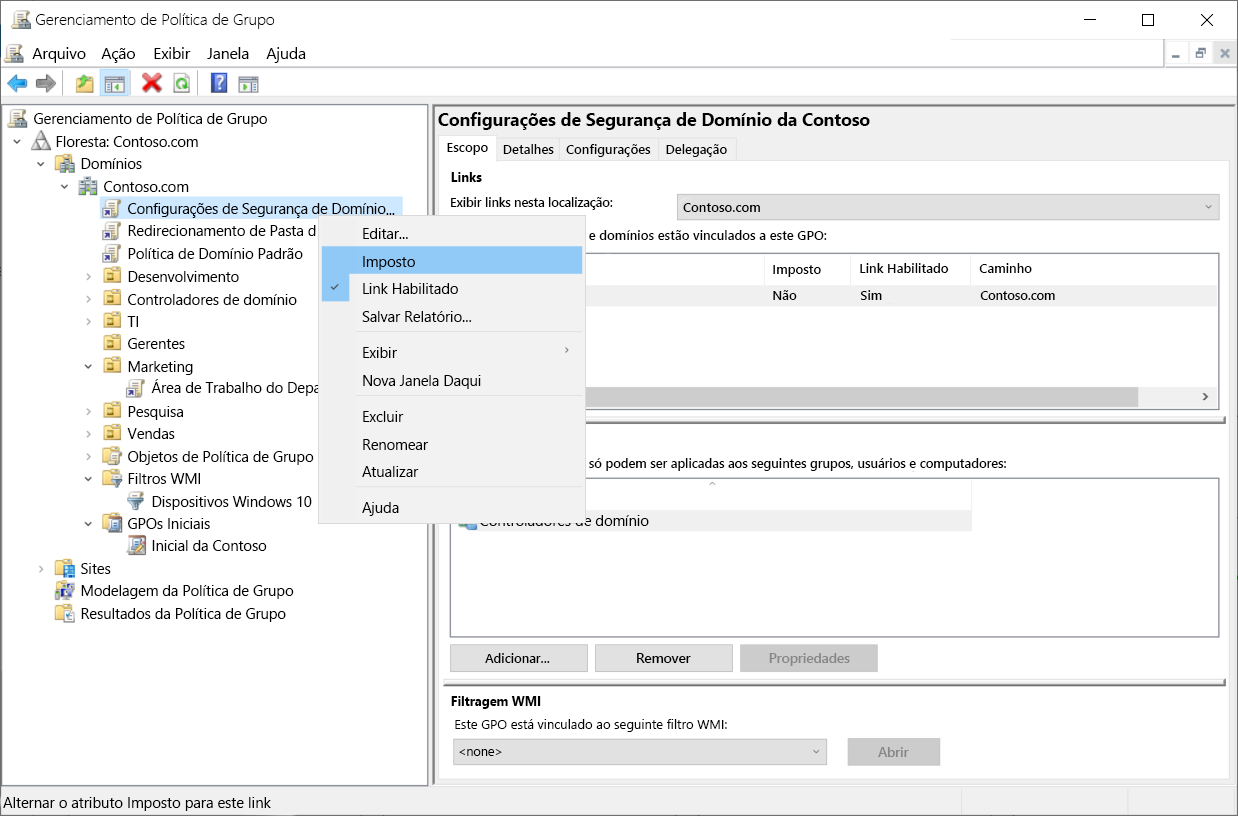Open the Ajuda menu in menu bar
This screenshot has width=1238, height=816.
(286, 54)
